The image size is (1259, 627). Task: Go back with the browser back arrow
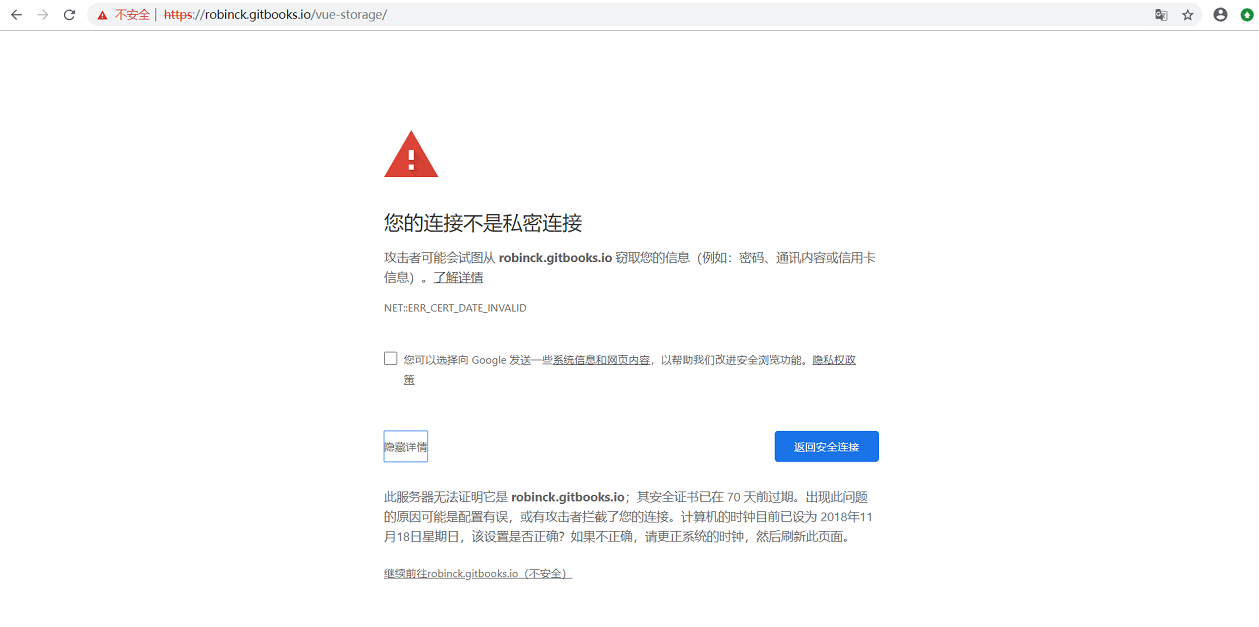16,15
